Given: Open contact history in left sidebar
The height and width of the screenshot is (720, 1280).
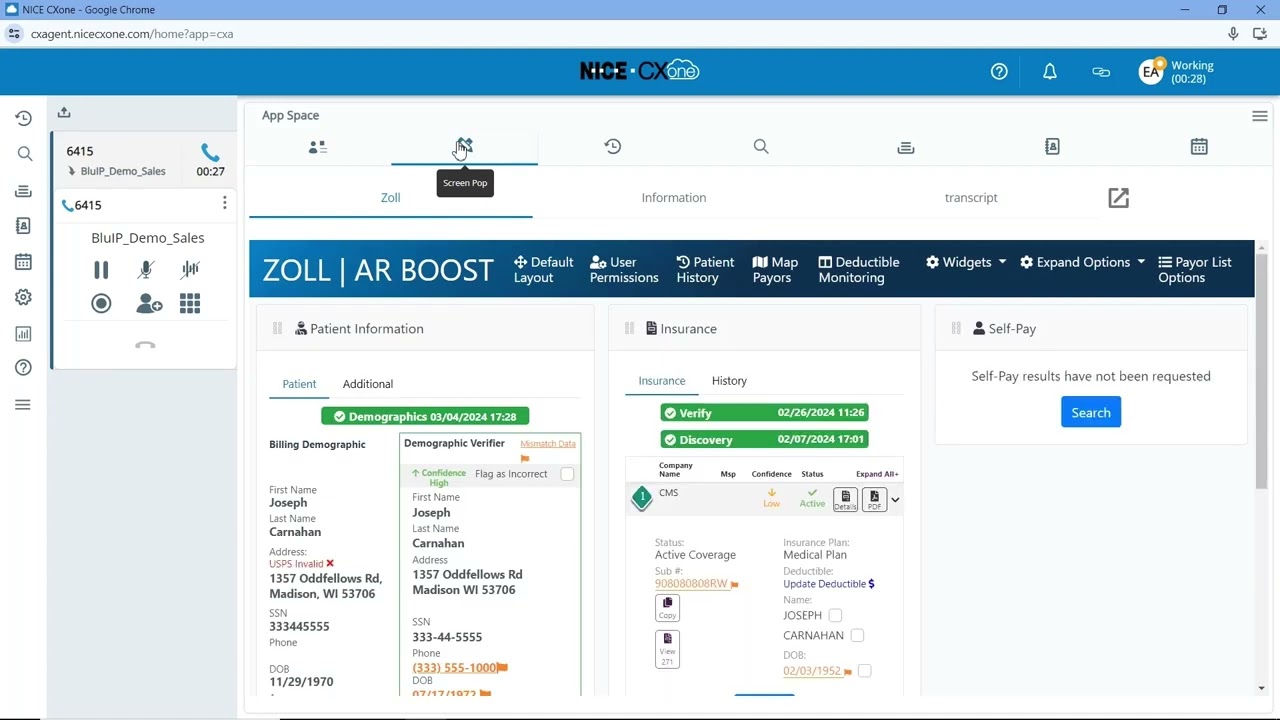Looking at the screenshot, I should (24, 118).
